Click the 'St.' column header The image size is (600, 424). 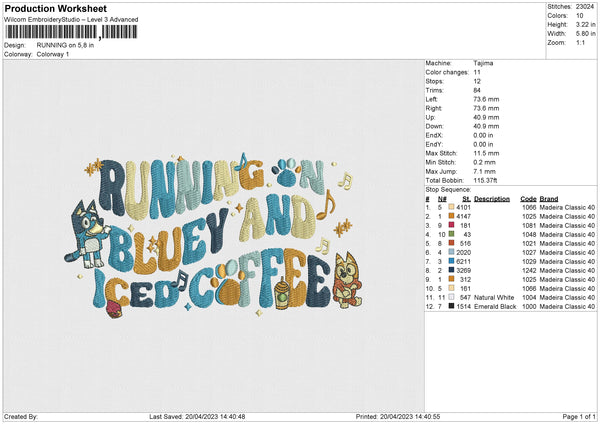466,199
